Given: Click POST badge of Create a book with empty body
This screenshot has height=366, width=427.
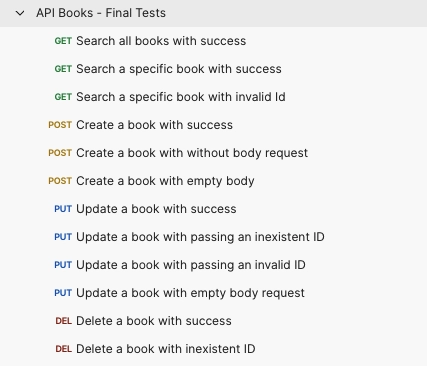Looking at the screenshot, I should tap(60, 181).
